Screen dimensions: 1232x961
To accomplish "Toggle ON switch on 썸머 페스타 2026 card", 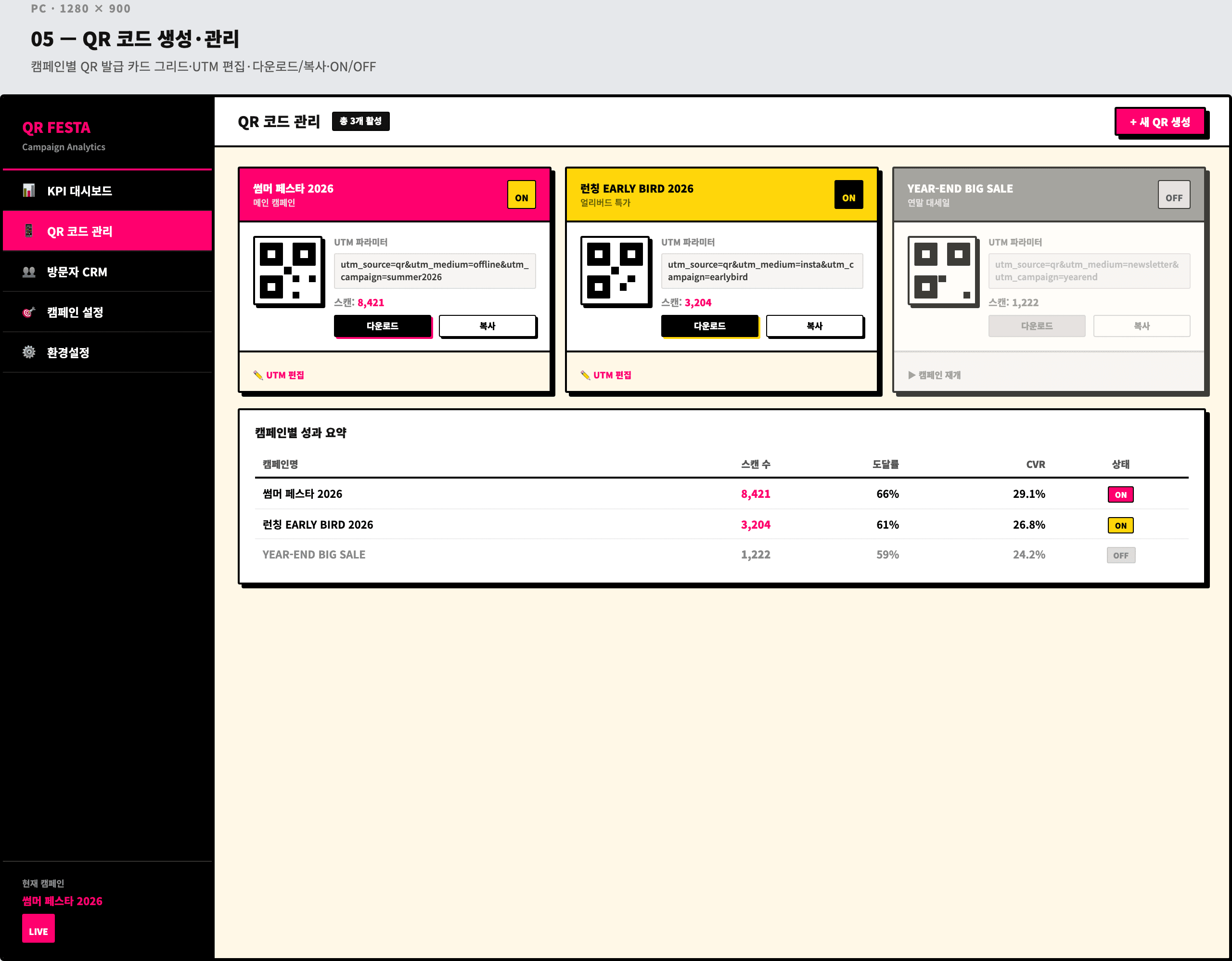I will click(x=522, y=195).
